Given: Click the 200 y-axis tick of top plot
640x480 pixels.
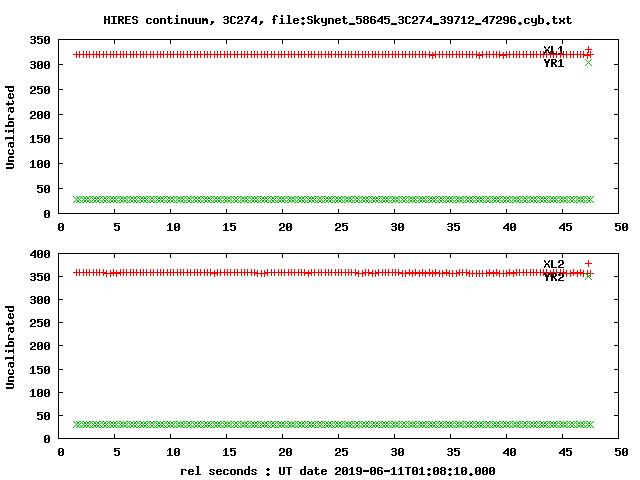Looking at the screenshot, I should (40, 115).
